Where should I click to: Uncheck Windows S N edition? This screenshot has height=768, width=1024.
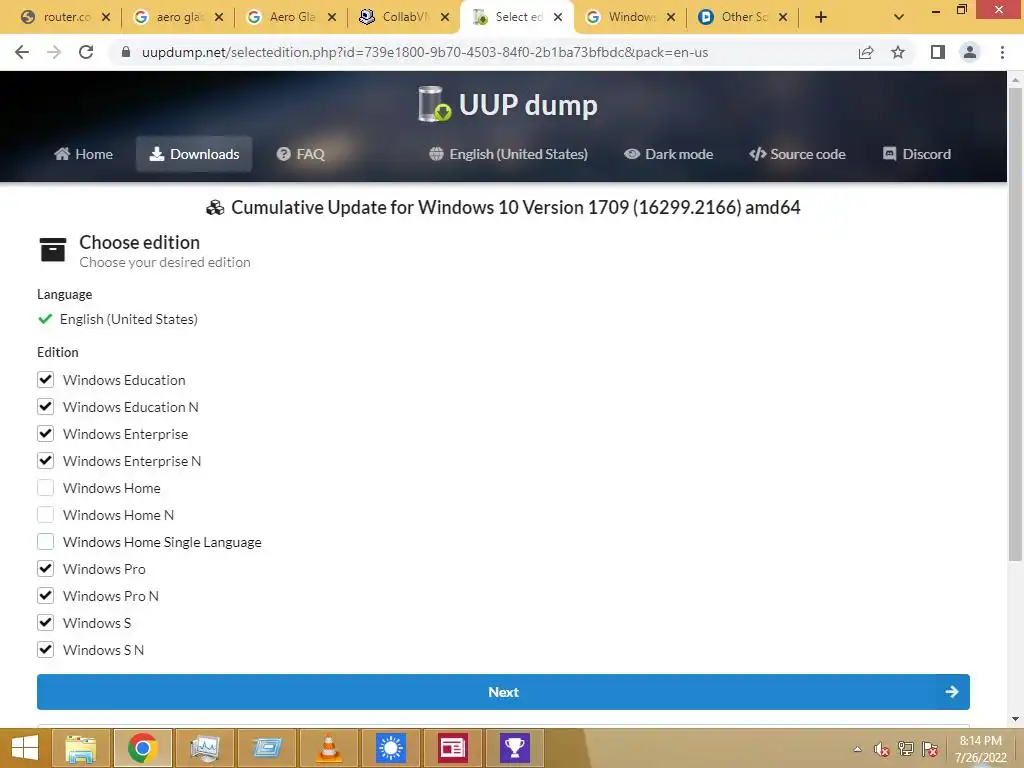(45, 650)
